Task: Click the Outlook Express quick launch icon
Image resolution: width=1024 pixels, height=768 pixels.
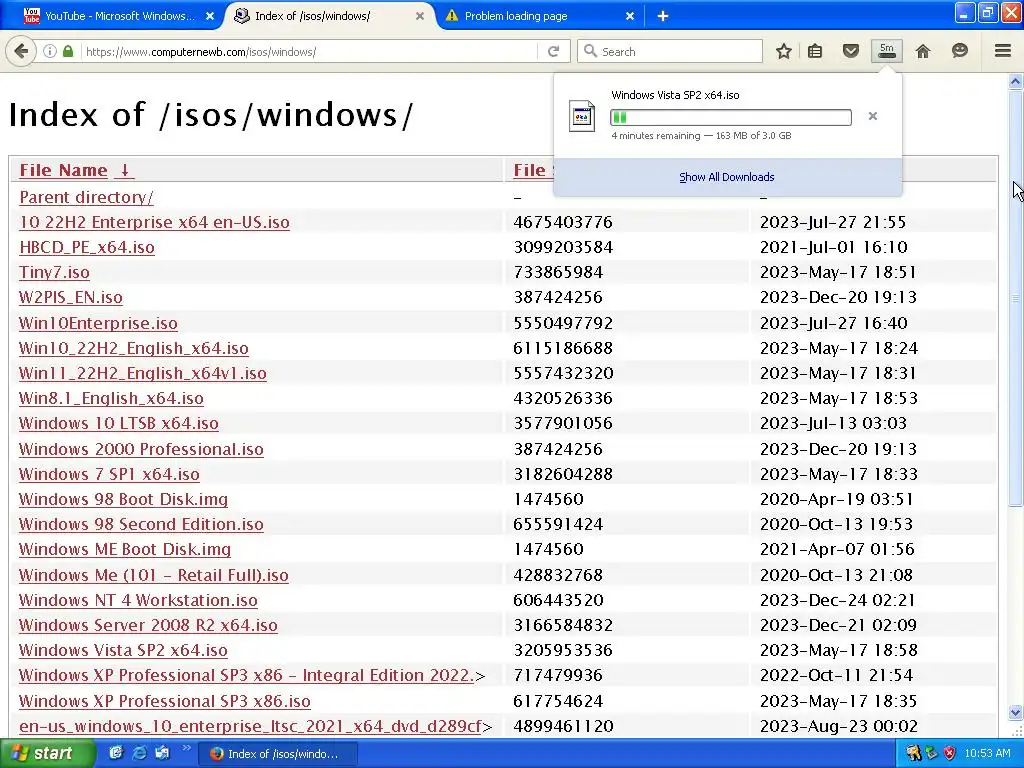Action: (x=162, y=753)
